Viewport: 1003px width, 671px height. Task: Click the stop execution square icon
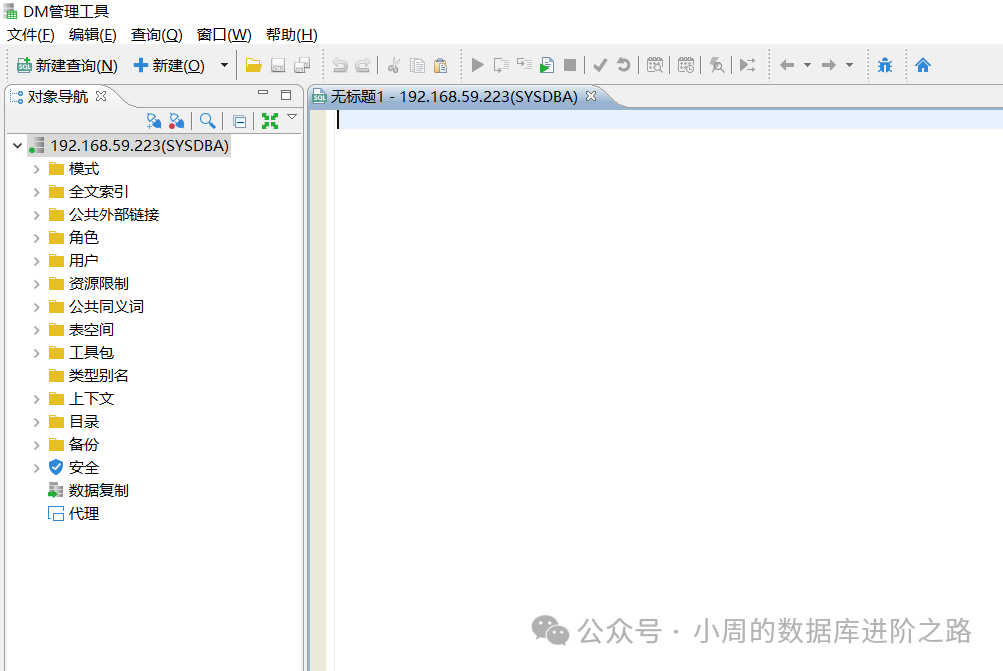pos(570,65)
